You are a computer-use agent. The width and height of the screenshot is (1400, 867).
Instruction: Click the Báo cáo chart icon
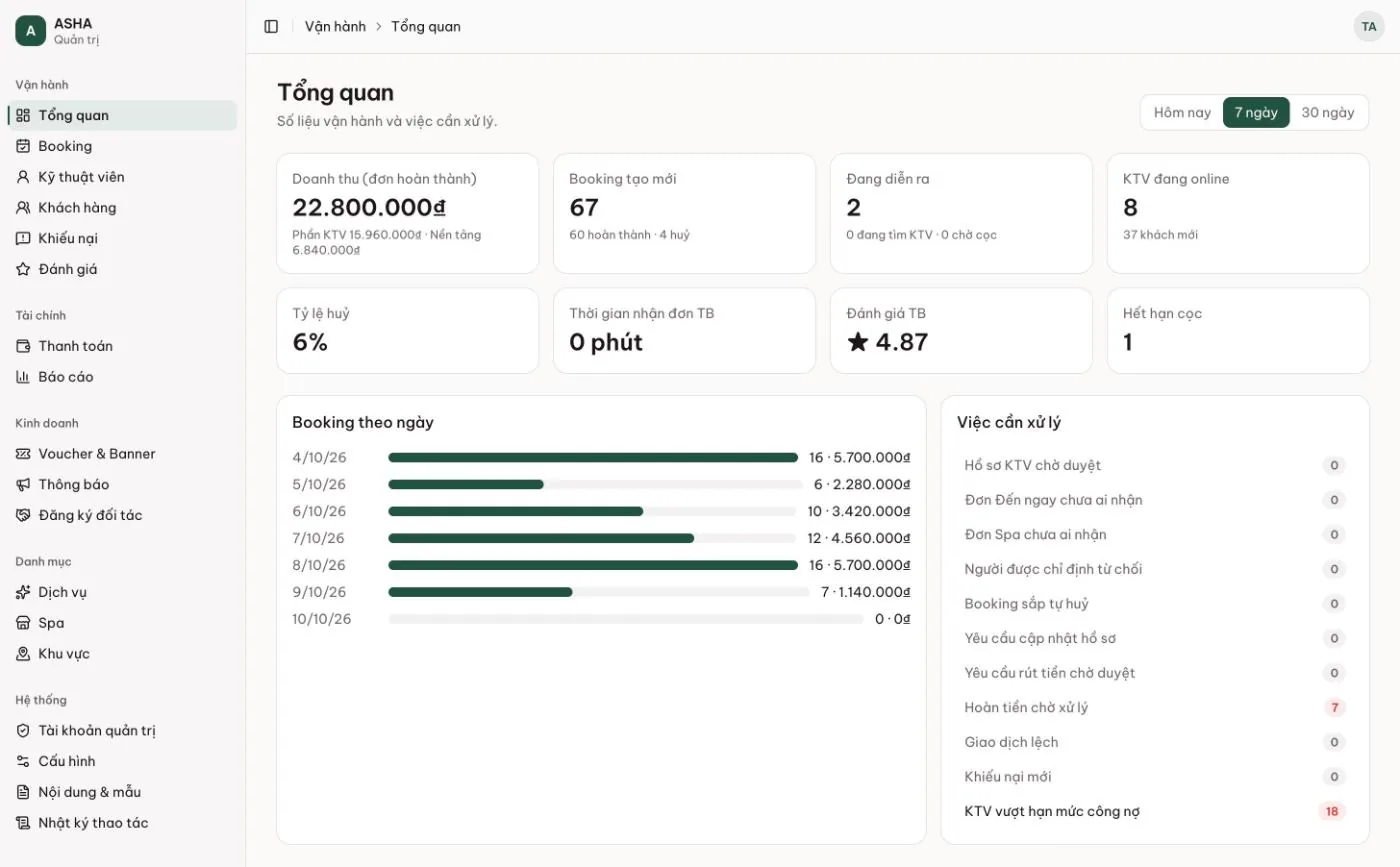tap(23, 377)
